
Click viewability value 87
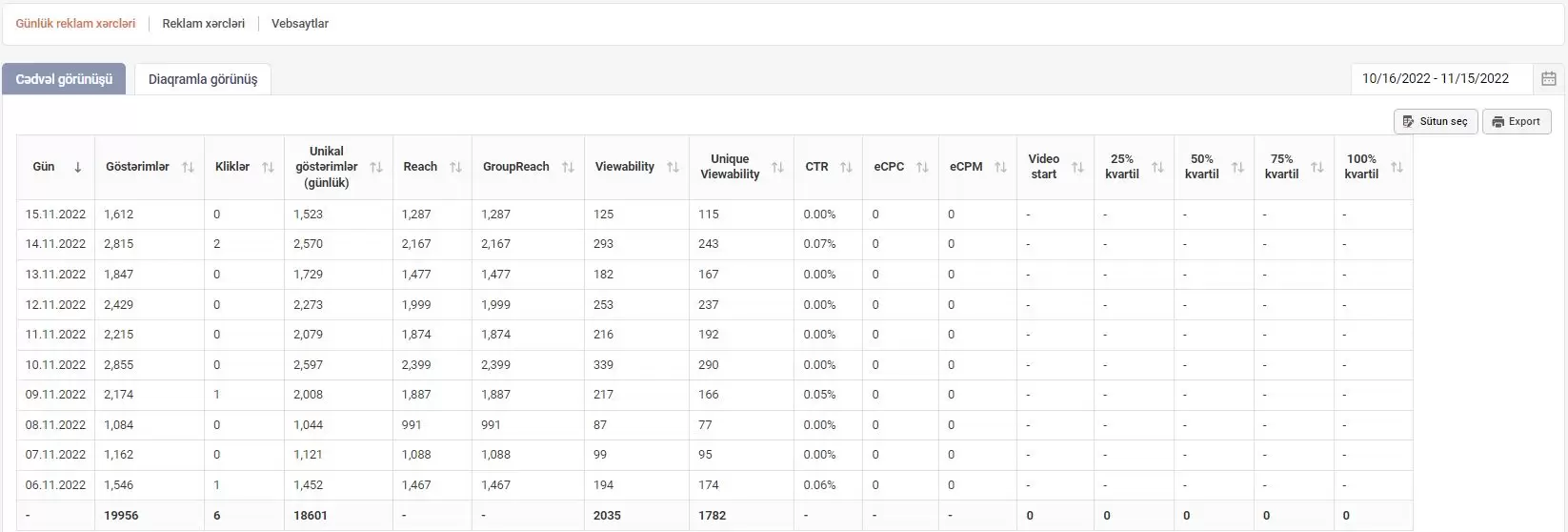[x=600, y=425]
